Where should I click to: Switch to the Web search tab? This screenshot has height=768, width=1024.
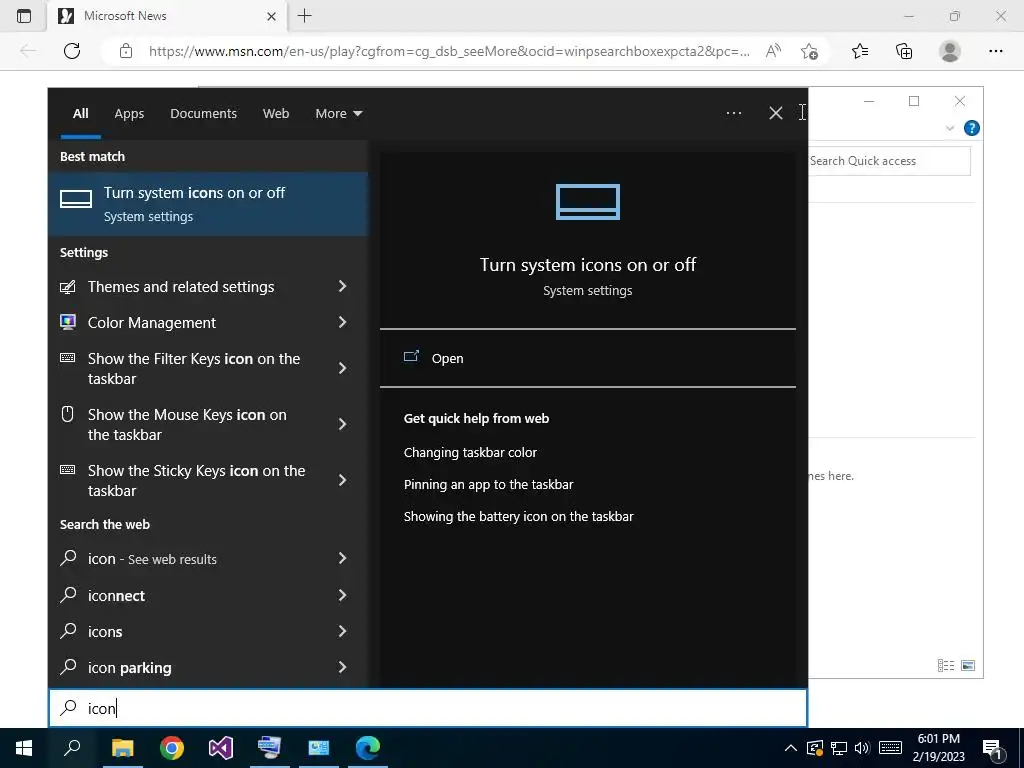276,114
